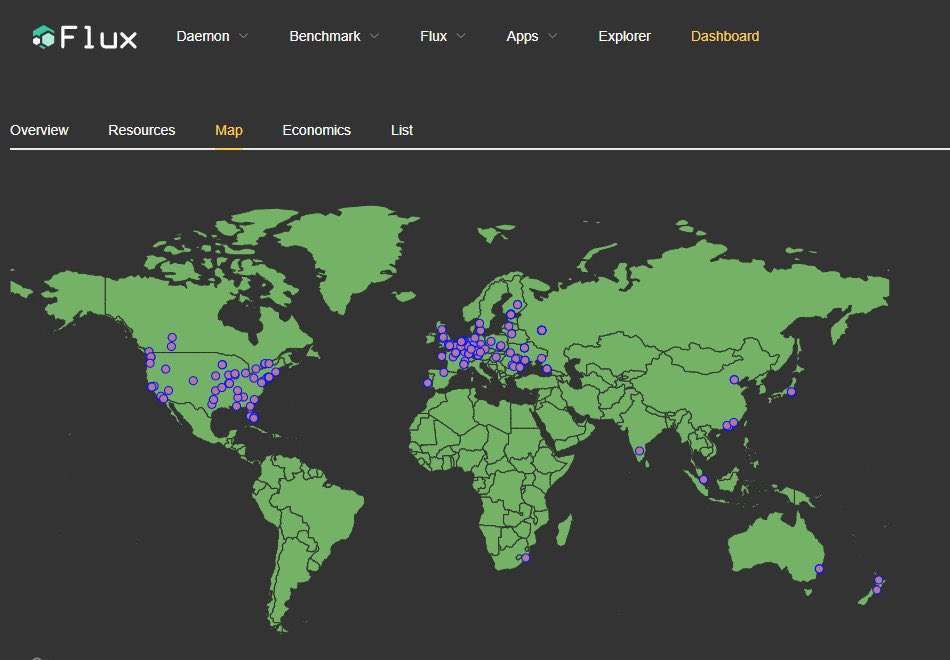This screenshot has height=660, width=950.
Task: Select the Map tab
Action: pyautogui.click(x=229, y=130)
